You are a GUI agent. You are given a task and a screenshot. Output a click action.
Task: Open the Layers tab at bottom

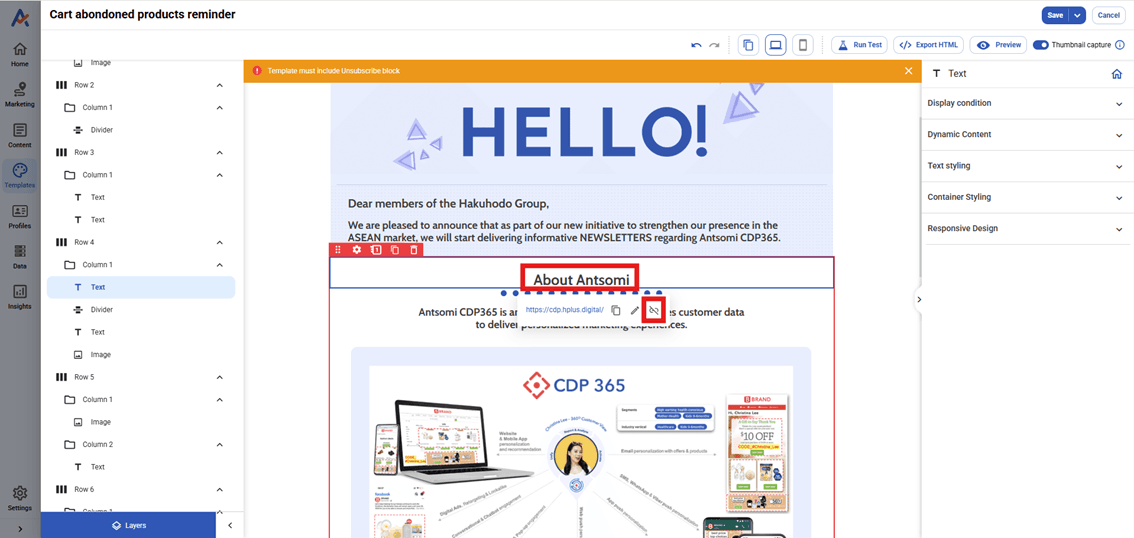pos(128,525)
